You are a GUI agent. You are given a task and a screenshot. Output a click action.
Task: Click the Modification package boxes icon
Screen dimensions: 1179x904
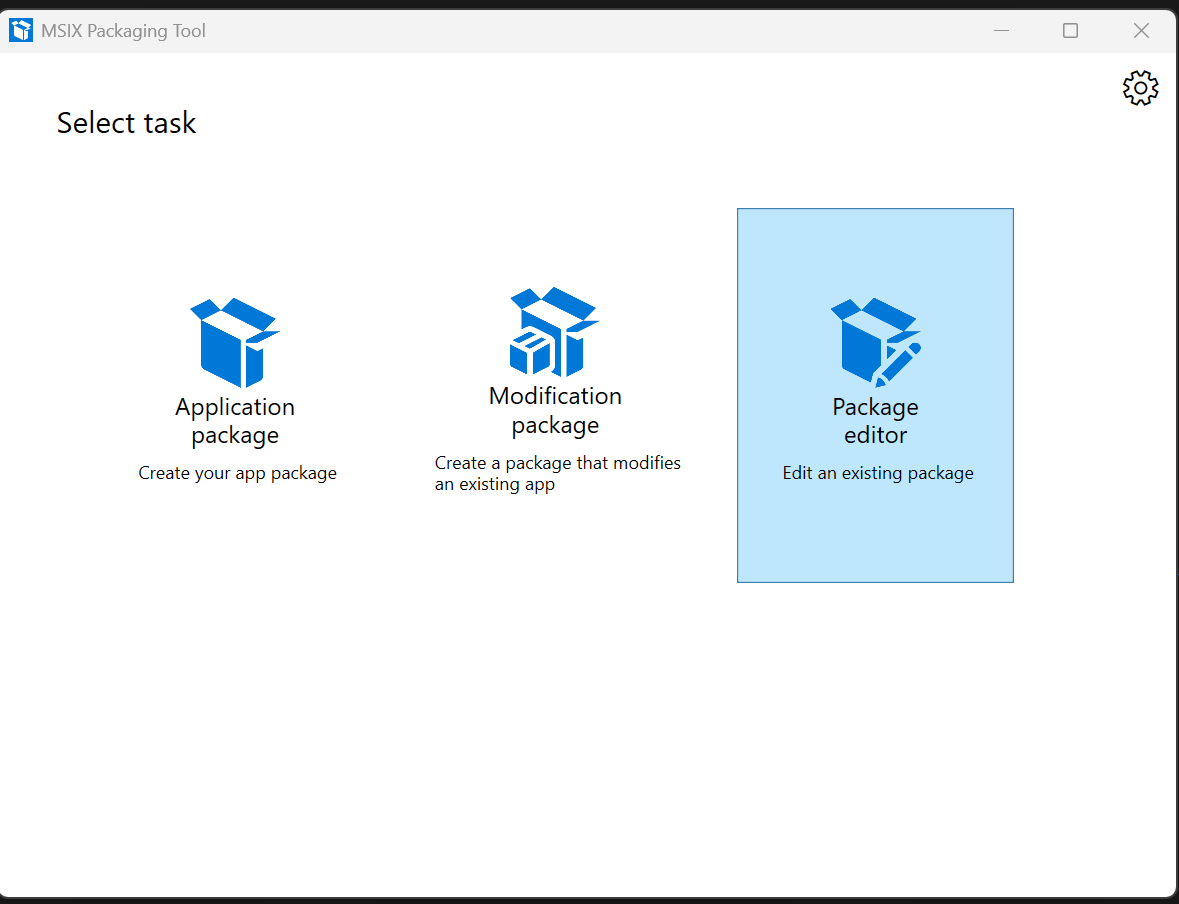coord(554,332)
